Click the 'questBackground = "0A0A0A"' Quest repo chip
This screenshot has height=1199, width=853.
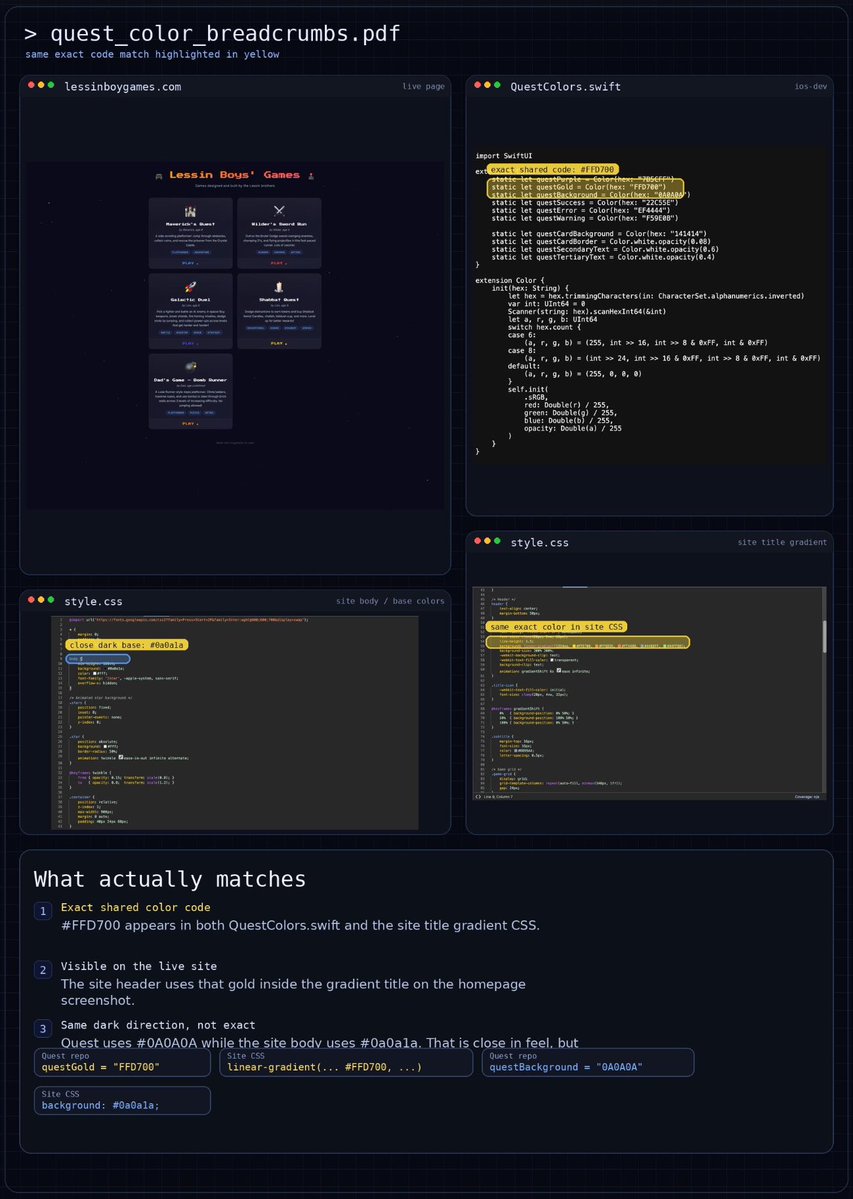(x=588, y=1062)
